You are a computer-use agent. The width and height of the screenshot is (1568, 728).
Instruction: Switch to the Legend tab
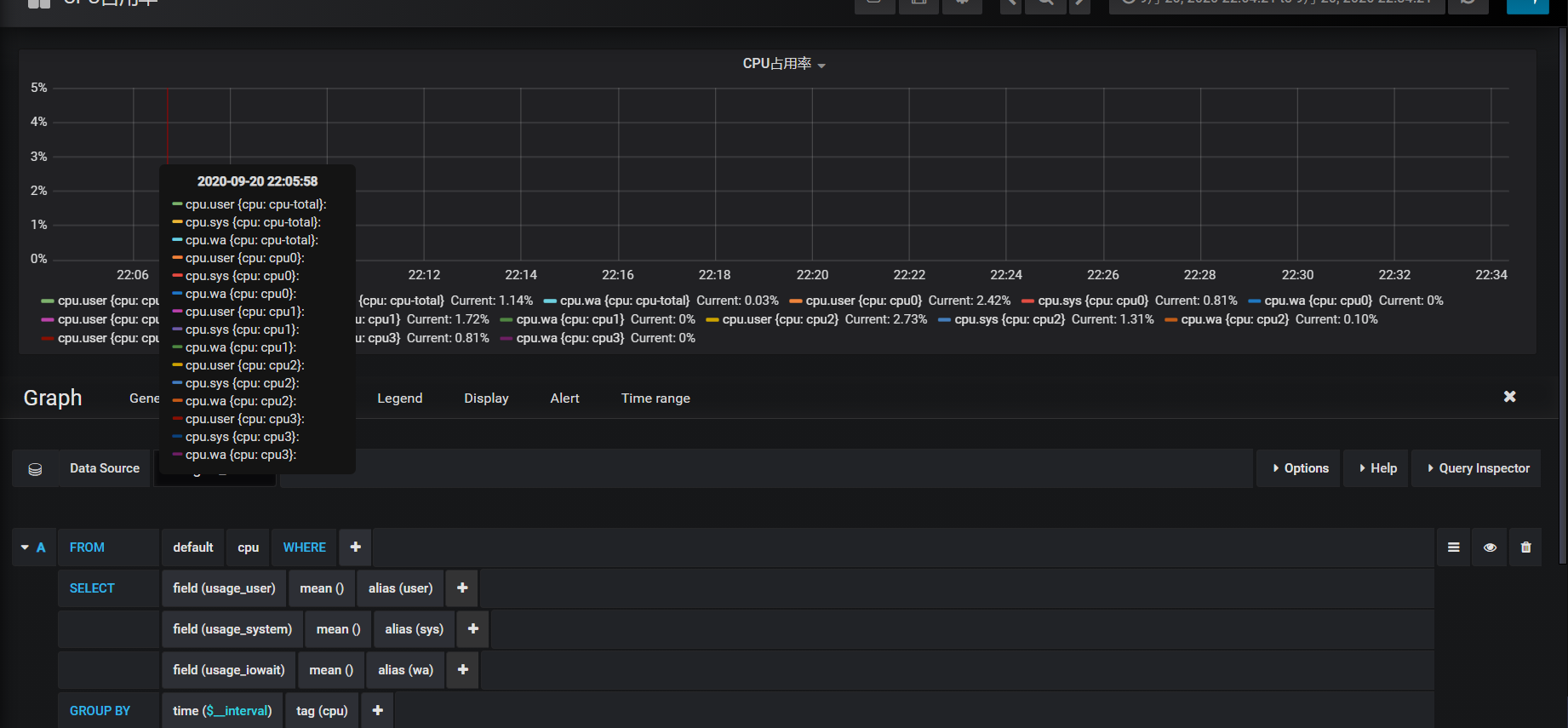click(x=399, y=398)
